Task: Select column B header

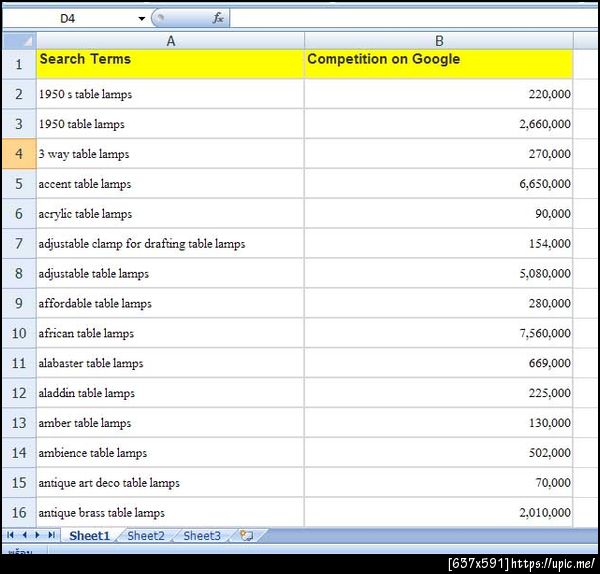Action: (x=439, y=41)
